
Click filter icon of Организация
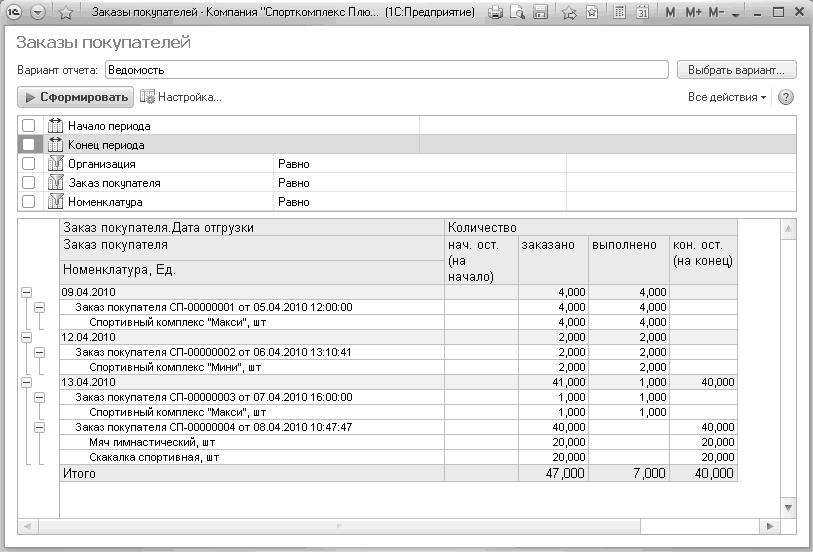click(x=55, y=164)
